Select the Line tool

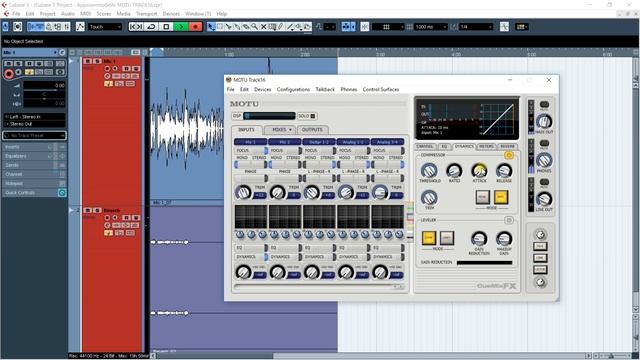290,27
